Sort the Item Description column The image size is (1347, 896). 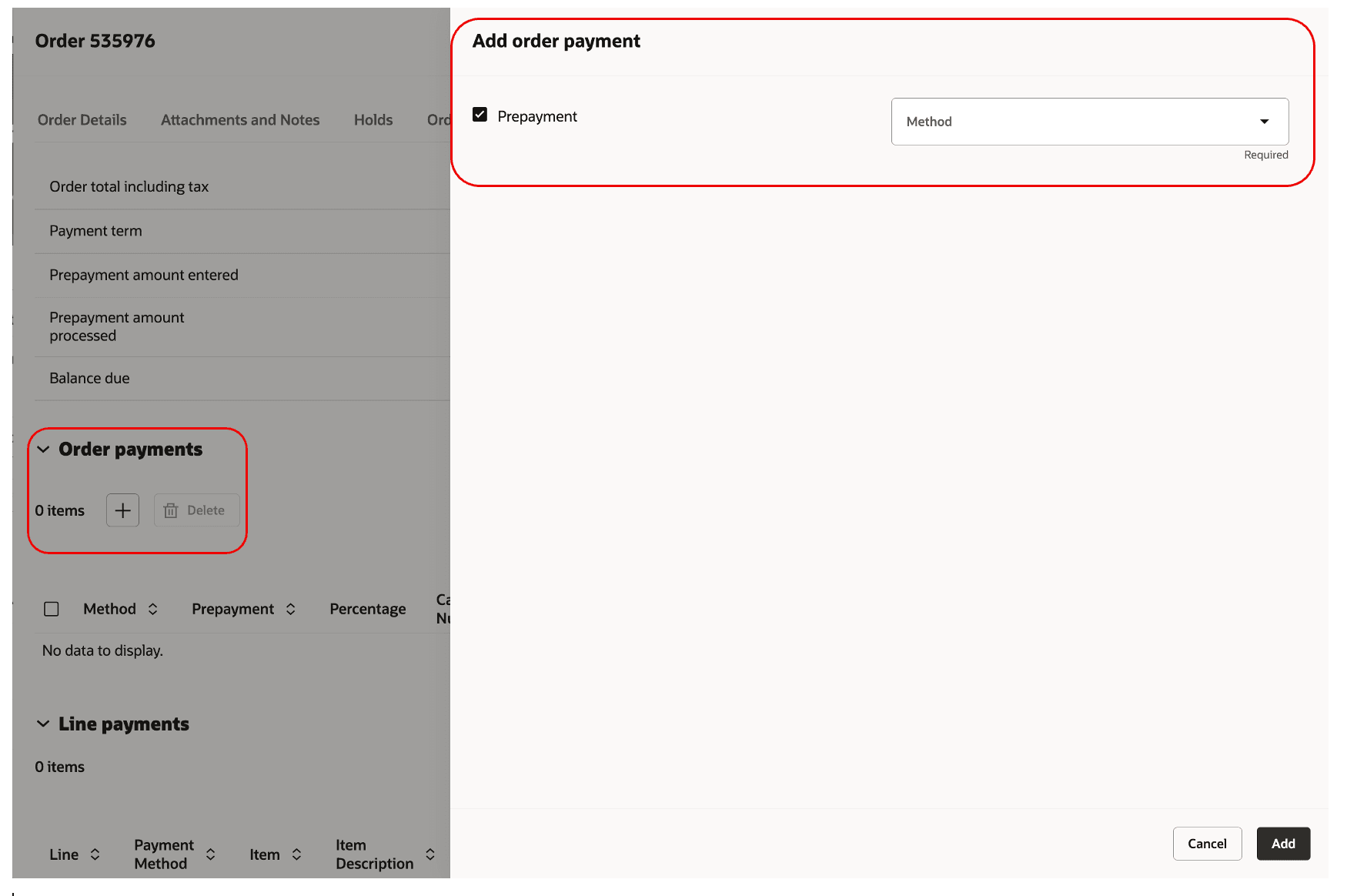(x=430, y=854)
